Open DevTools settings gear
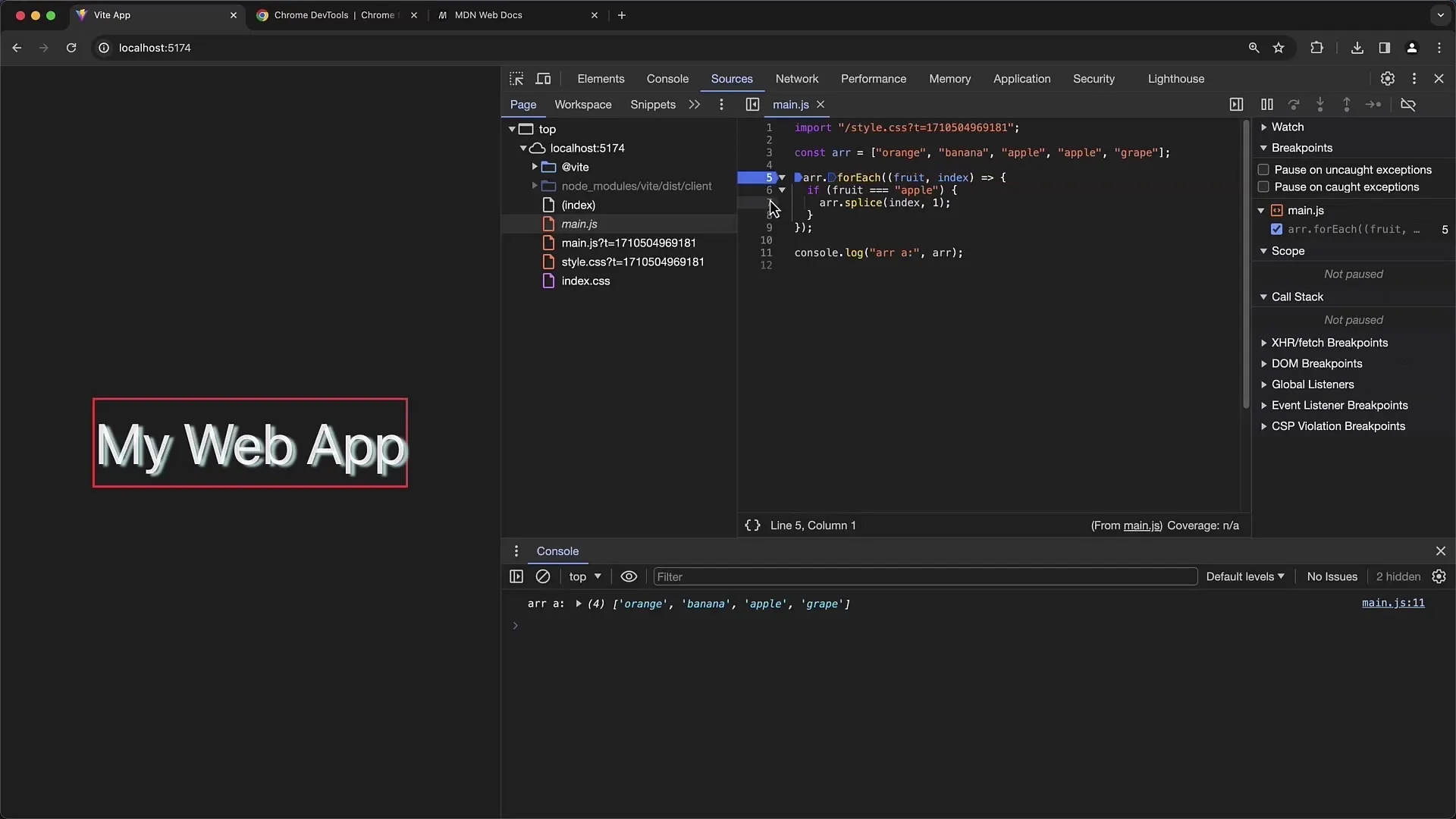The image size is (1456, 819). (1387, 79)
